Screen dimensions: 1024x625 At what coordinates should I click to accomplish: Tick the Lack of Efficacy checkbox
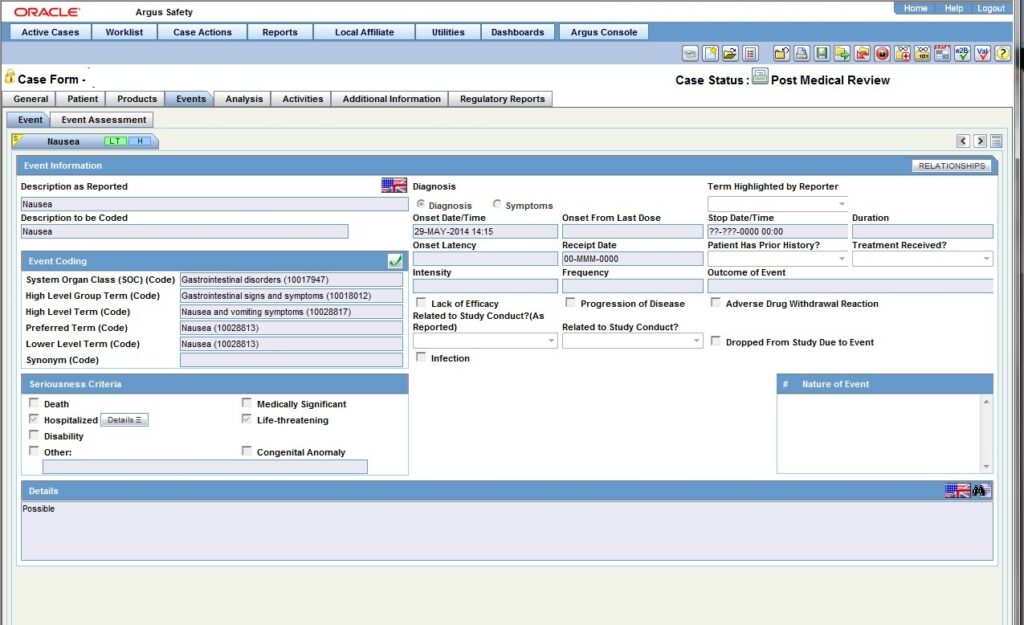(x=421, y=303)
